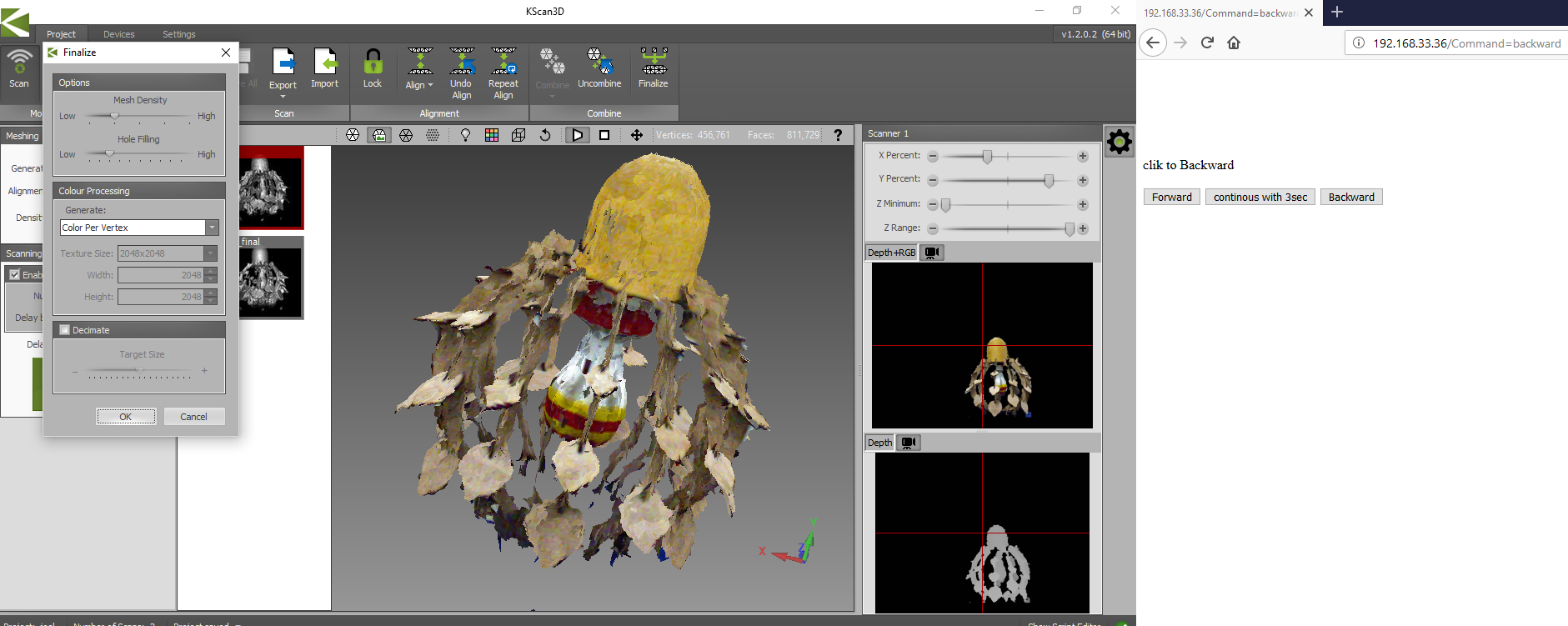
Task: Click the wireframe cube view icon
Action: pos(518,135)
